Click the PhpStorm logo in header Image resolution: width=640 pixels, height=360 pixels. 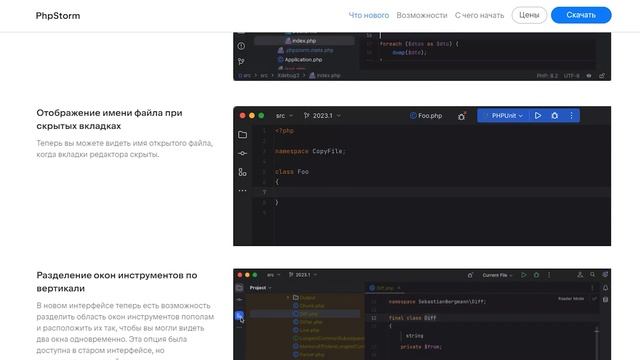[58, 16]
